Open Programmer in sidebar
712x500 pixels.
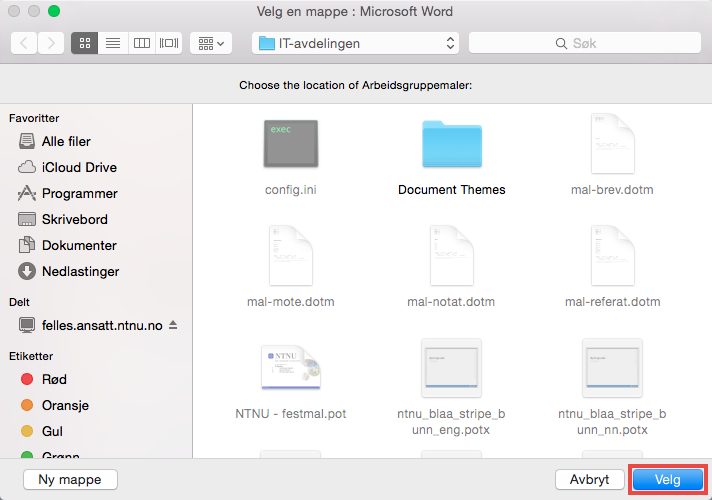95,193
